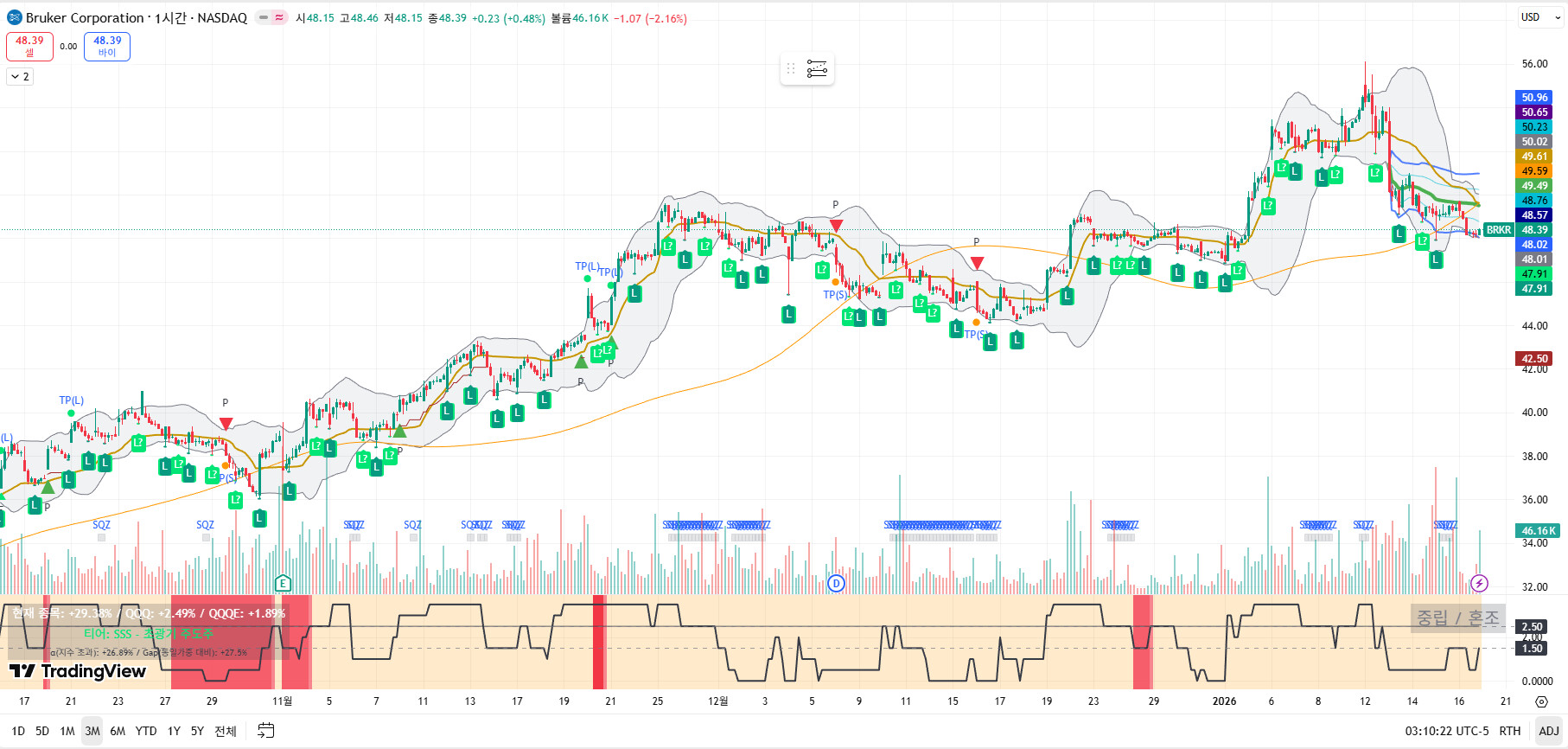Expand the collapsed indicator legend showing 2

tap(20, 77)
